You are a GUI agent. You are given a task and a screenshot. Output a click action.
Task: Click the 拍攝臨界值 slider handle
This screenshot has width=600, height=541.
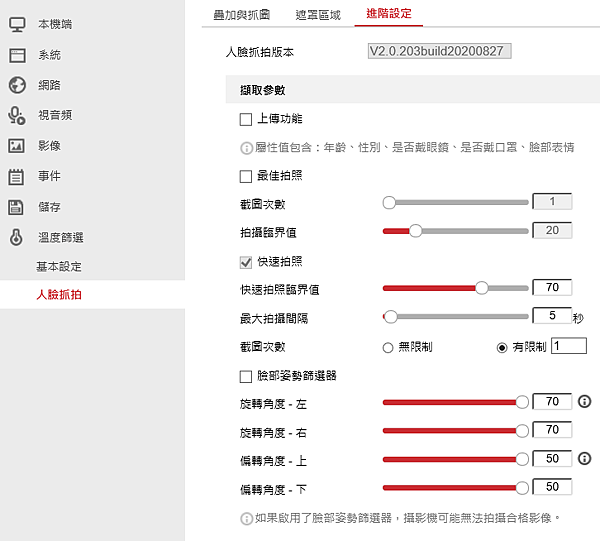click(x=416, y=231)
